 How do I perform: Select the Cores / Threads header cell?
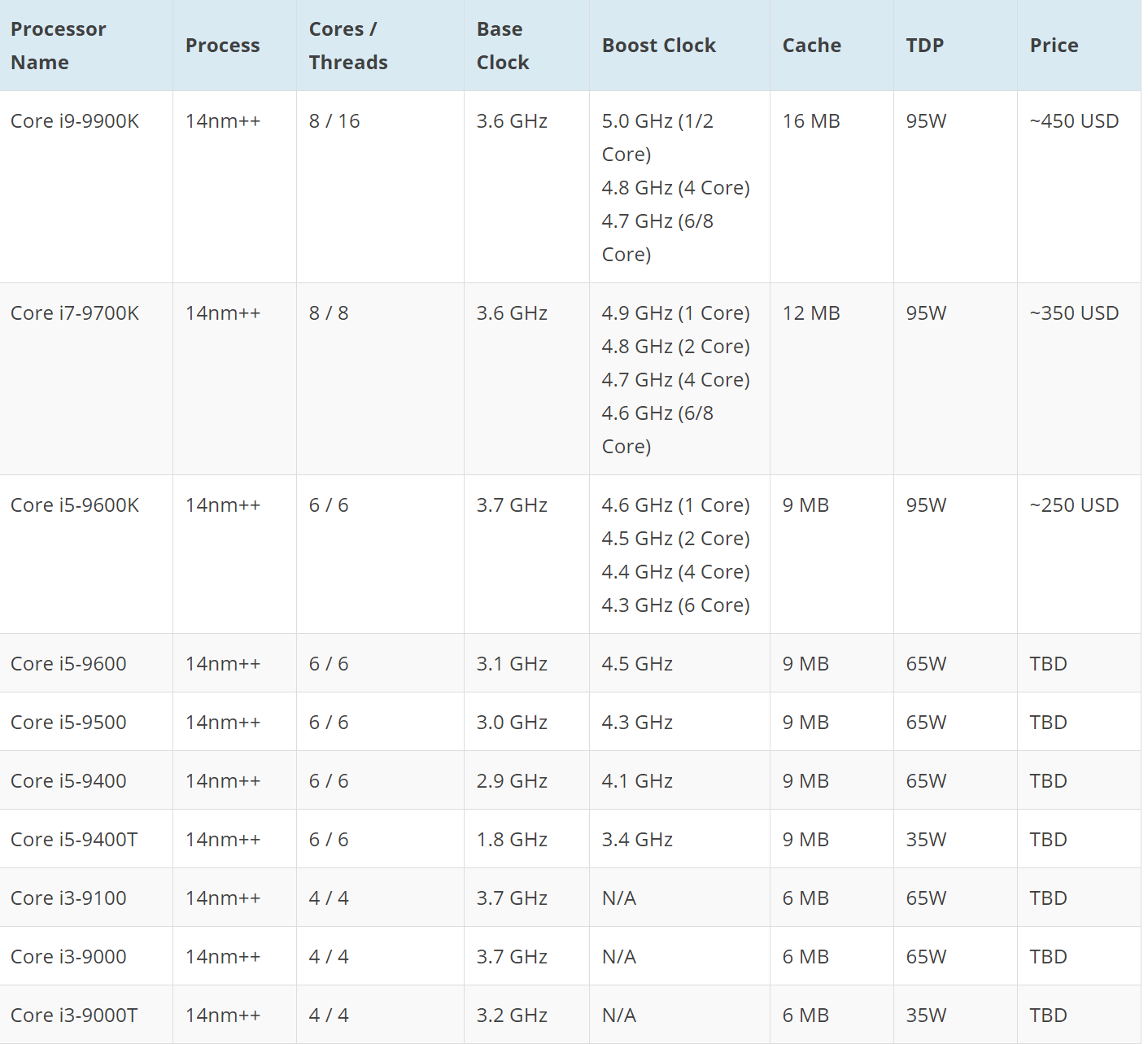click(348, 46)
